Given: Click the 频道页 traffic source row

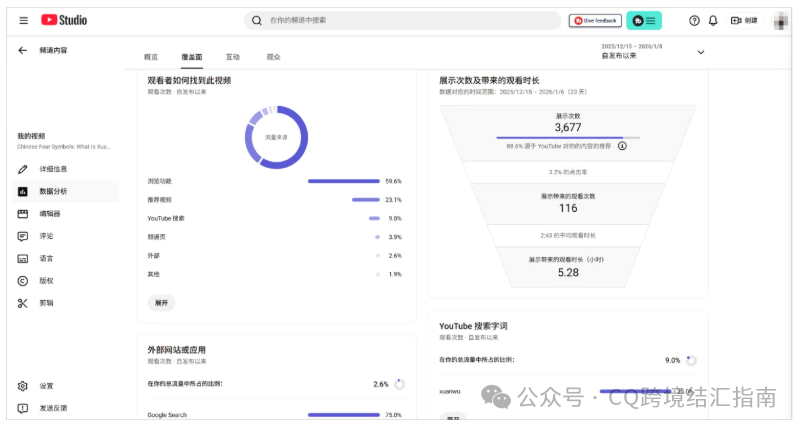Looking at the screenshot, I should point(275,237).
